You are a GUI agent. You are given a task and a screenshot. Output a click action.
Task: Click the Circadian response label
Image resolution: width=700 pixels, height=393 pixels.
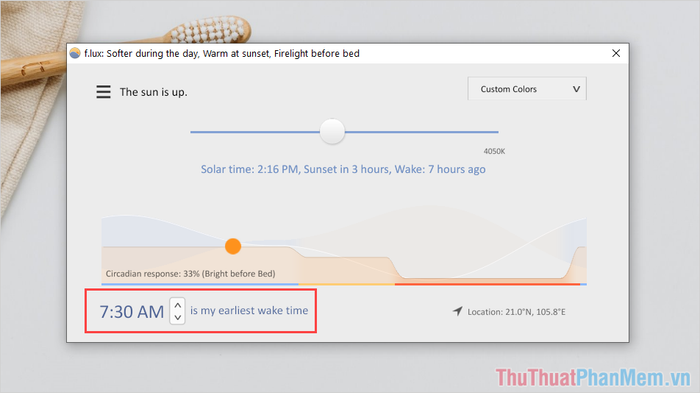click(190, 273)
